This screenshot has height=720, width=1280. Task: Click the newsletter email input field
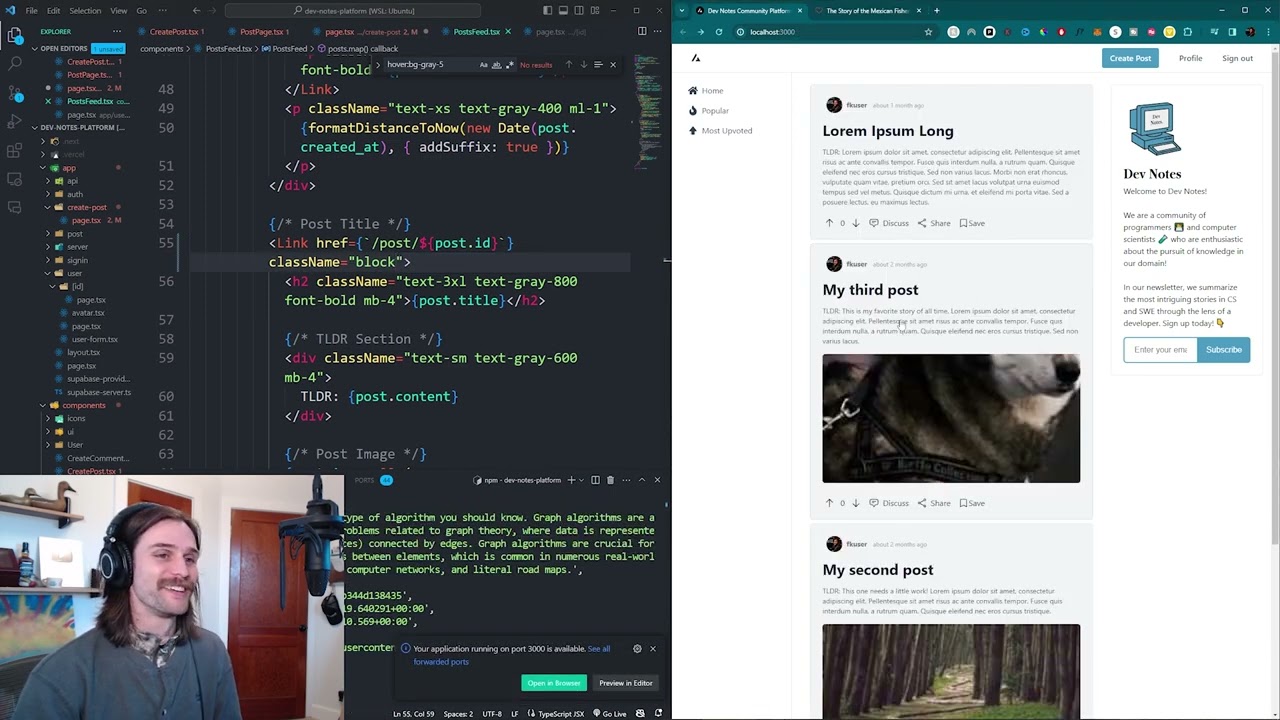point(1160,350)
